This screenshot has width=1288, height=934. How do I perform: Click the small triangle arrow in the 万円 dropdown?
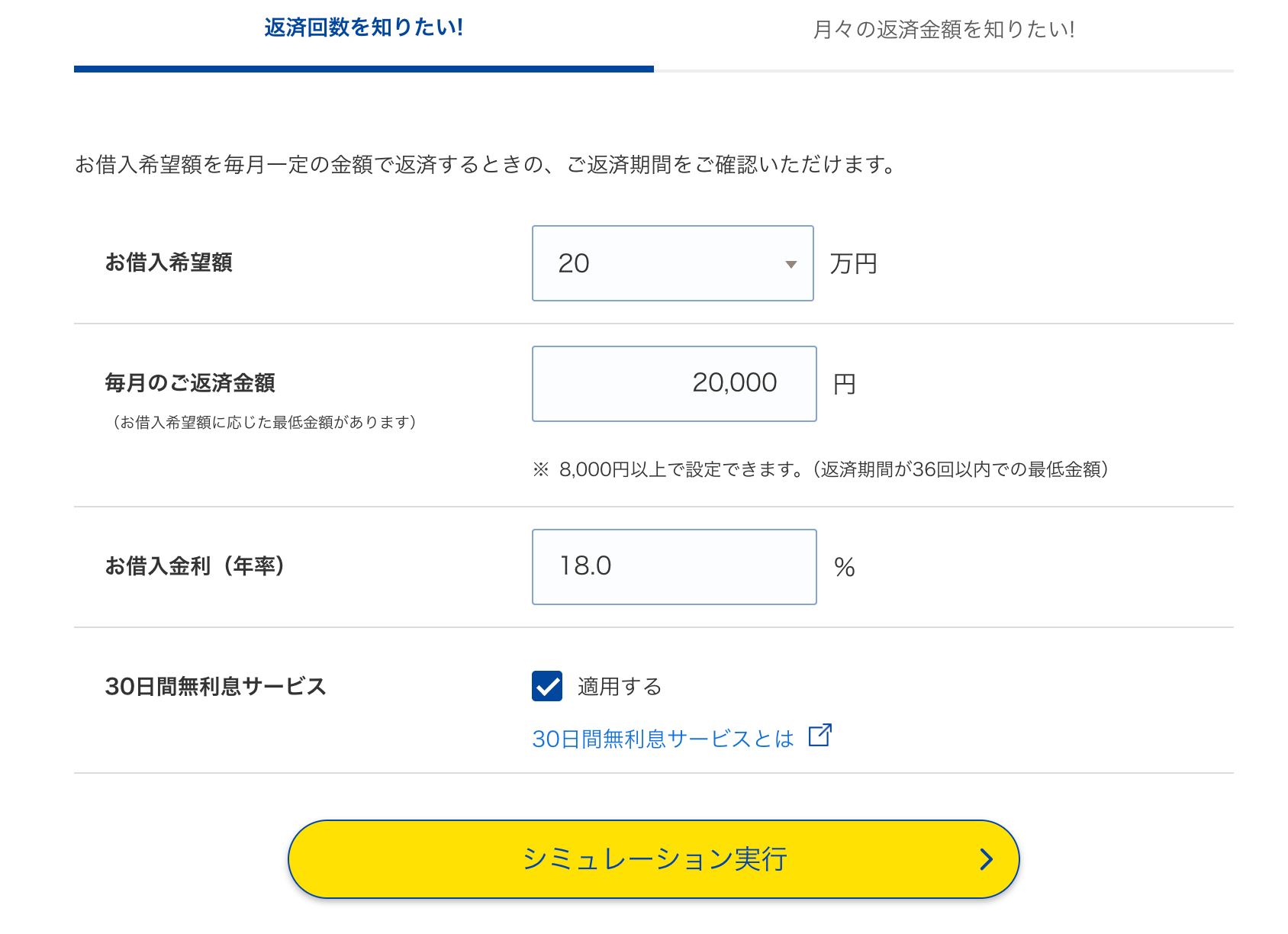(791, 264)
